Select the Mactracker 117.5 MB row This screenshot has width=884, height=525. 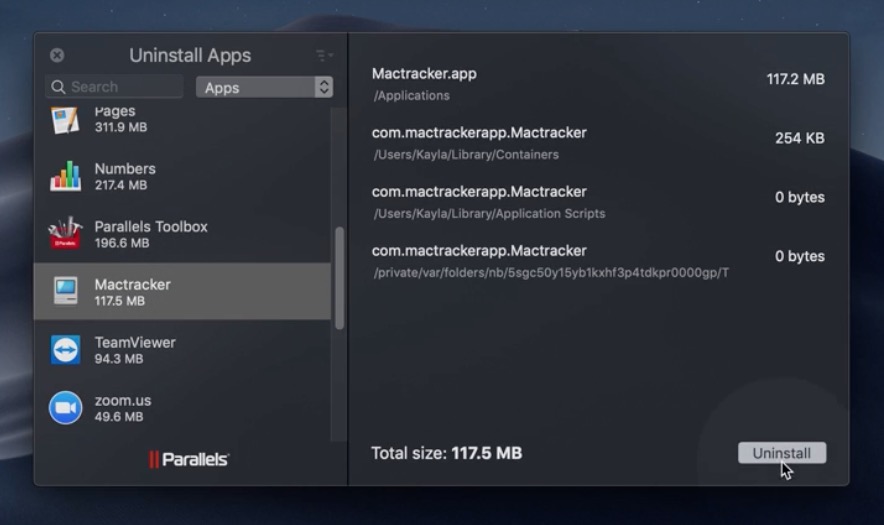point(182,292)
